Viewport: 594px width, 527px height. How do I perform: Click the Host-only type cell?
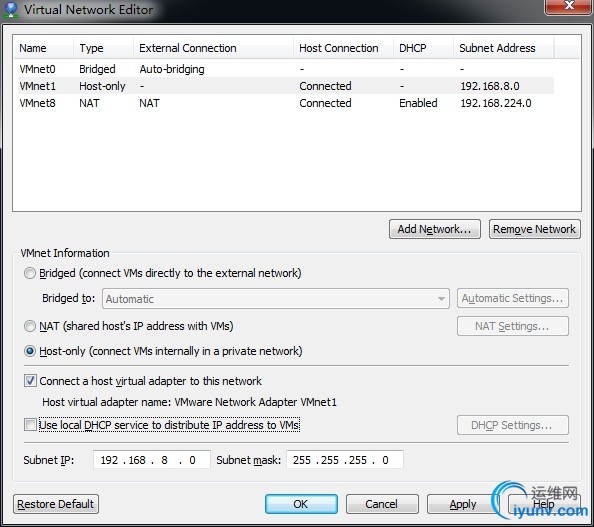point(102,86)
